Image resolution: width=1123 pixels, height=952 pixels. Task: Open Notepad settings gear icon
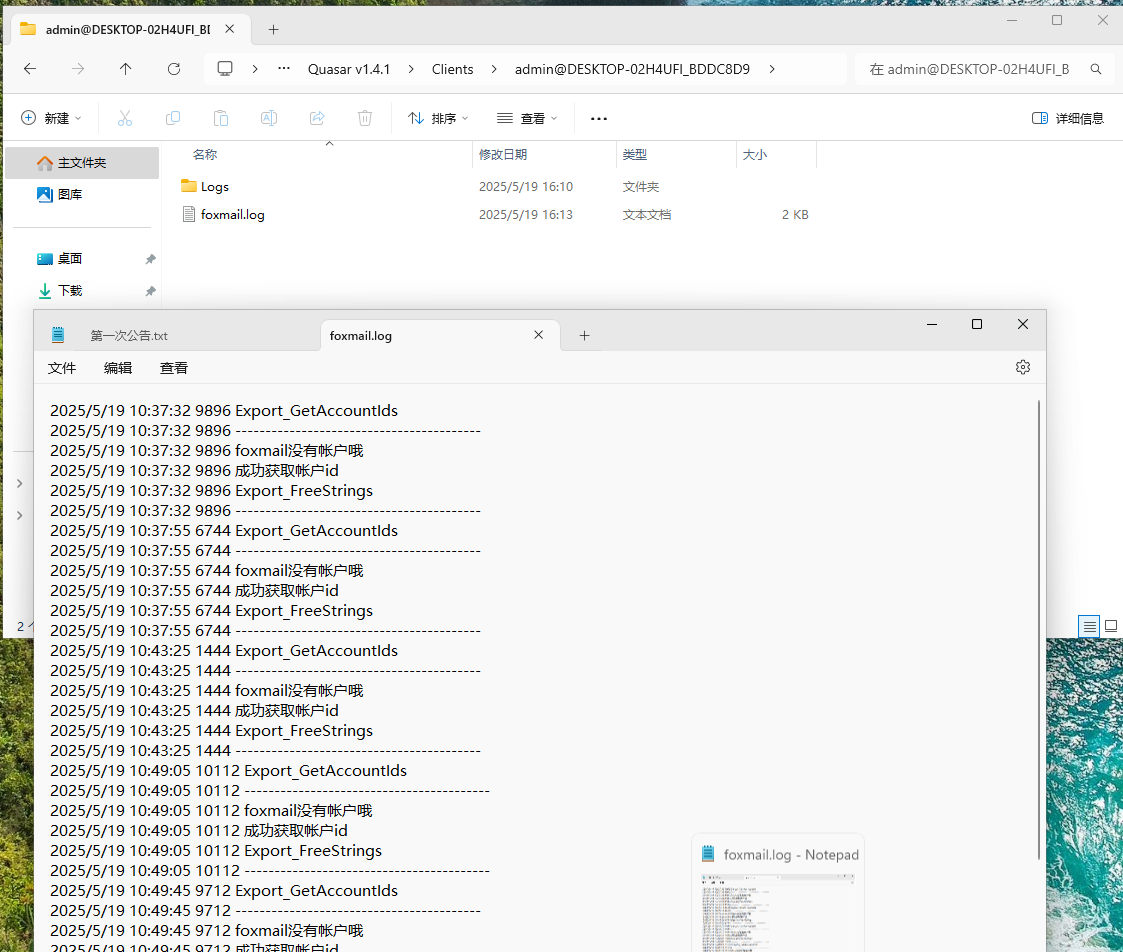pos(1022,367)
